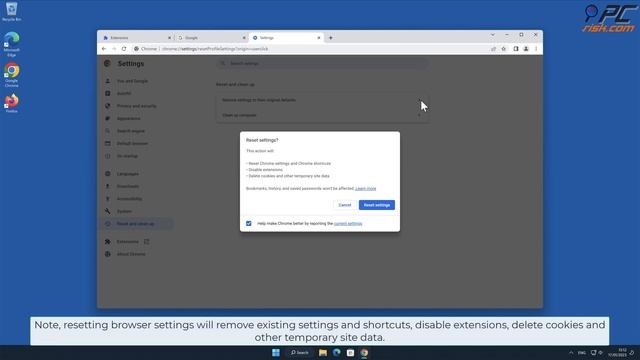Open Microsoft Edge desktop shortcut
Image resolution: width=640 pixels, height=360 pixels.
click(11, 44)
